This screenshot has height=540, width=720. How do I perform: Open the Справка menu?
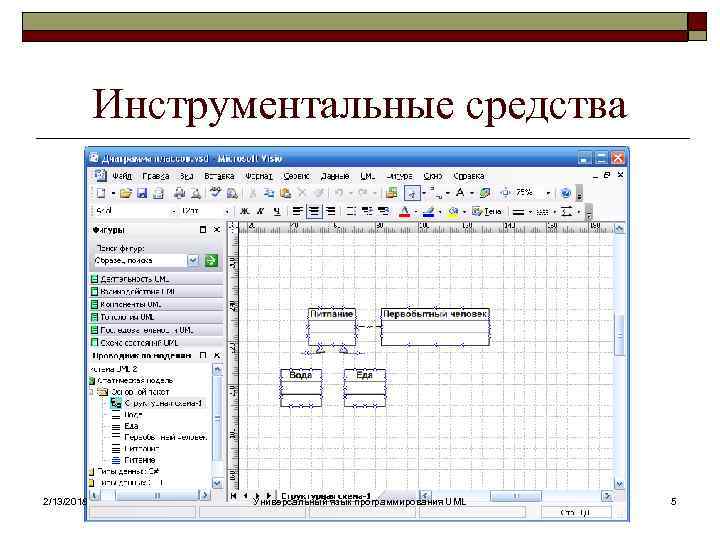point(468,176)
